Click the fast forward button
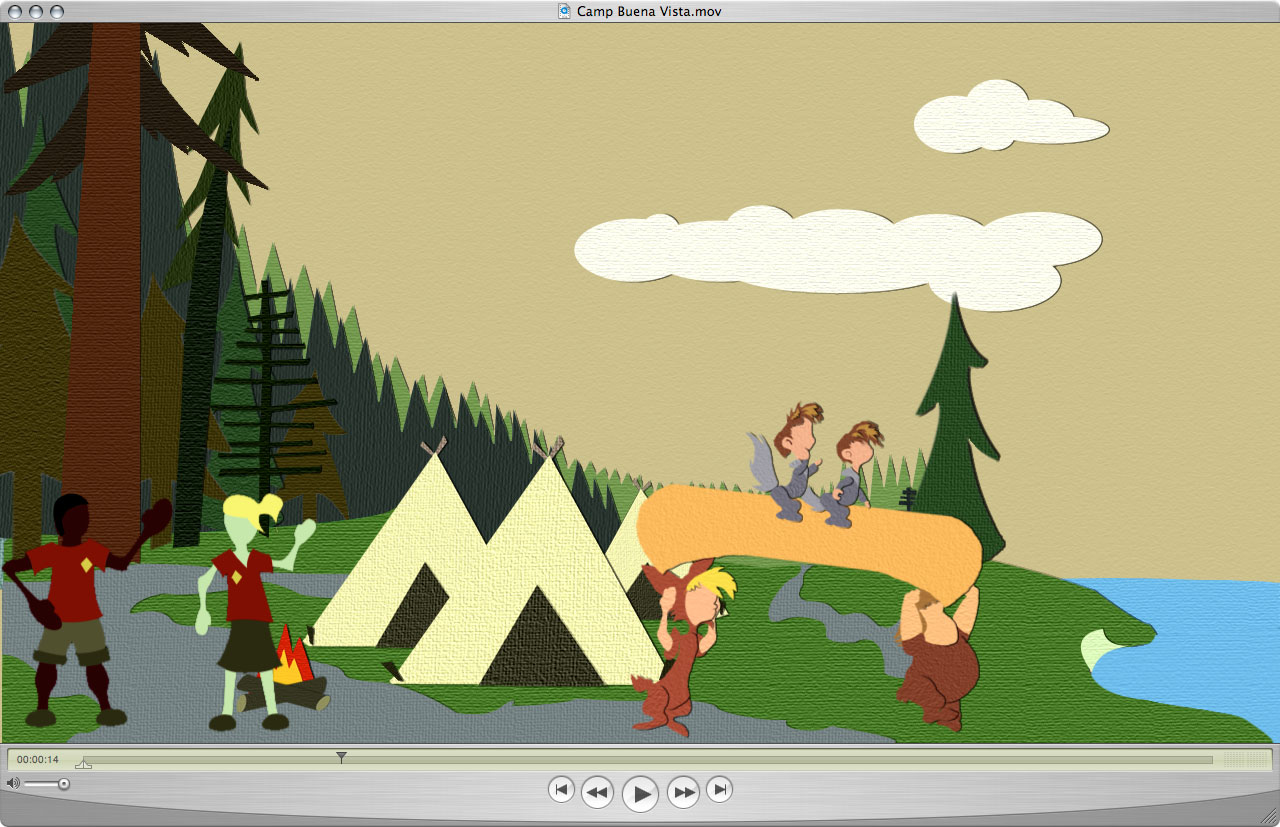This screenshot has width=1280, height=827. [683, 792]
